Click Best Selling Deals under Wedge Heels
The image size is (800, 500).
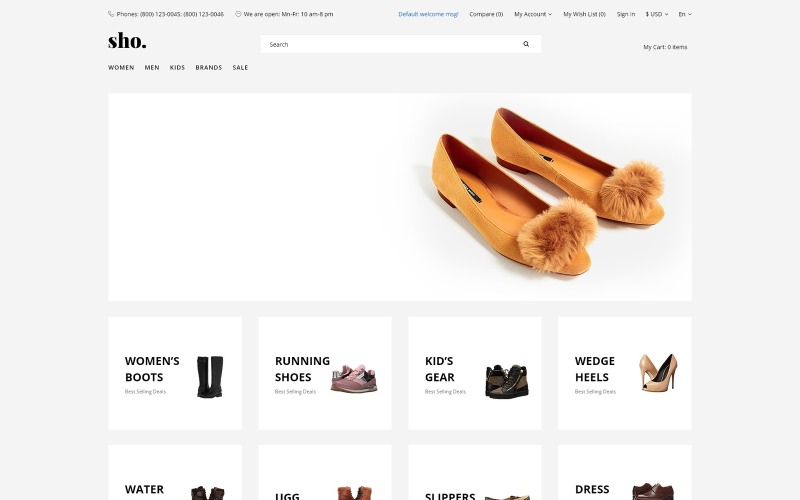(x=595, y=392)
